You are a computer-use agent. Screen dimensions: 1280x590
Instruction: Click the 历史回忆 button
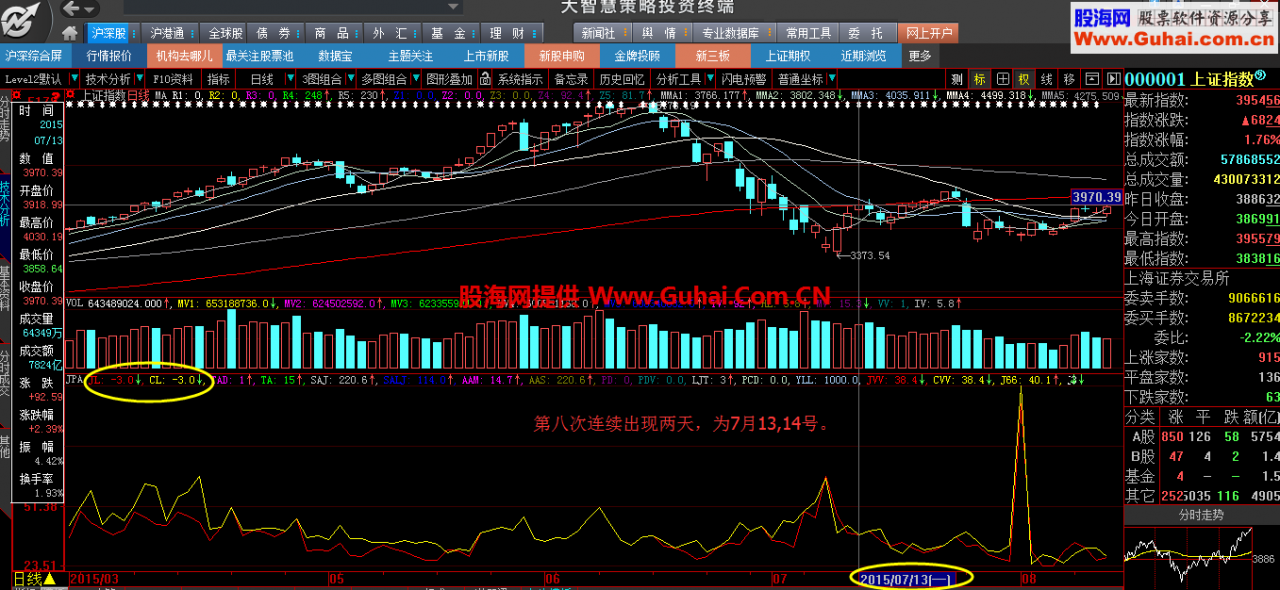click(622, 79)
